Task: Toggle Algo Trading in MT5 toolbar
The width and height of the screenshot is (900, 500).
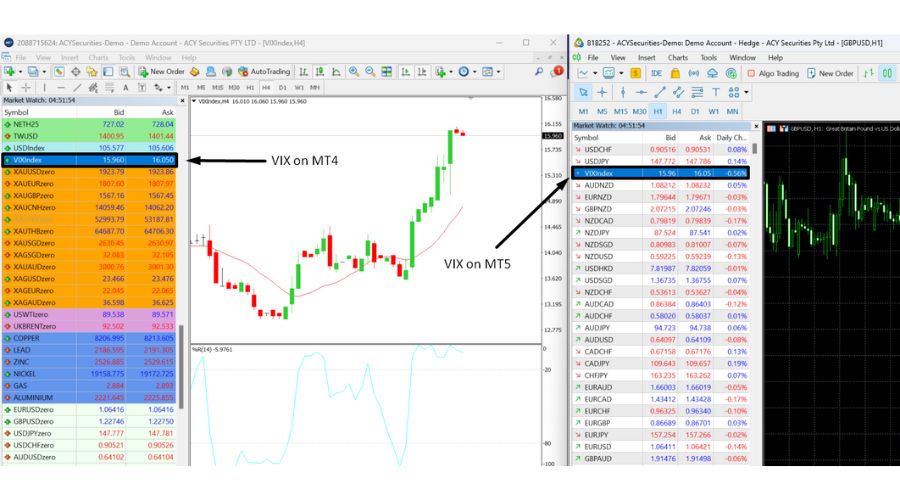Action: tap(771, 73)
